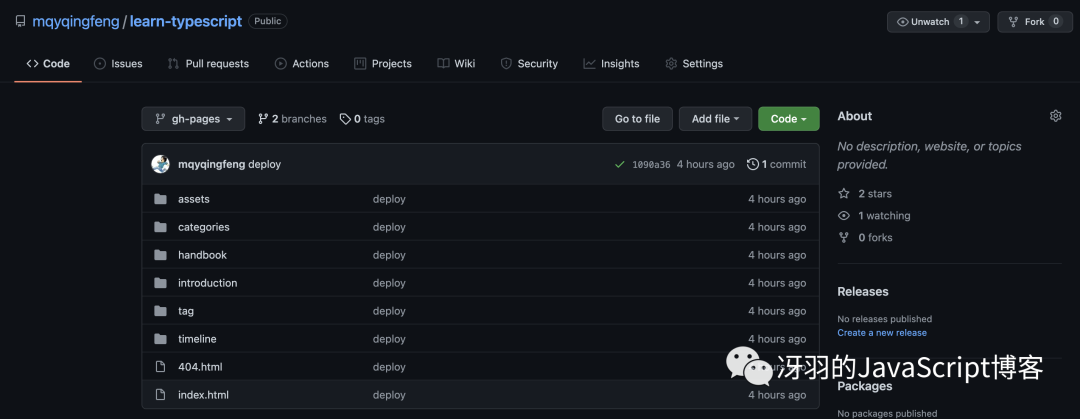Open the Pull requests tab
Viewport: 1080px width, 419px height.
(x=208, y=63)
